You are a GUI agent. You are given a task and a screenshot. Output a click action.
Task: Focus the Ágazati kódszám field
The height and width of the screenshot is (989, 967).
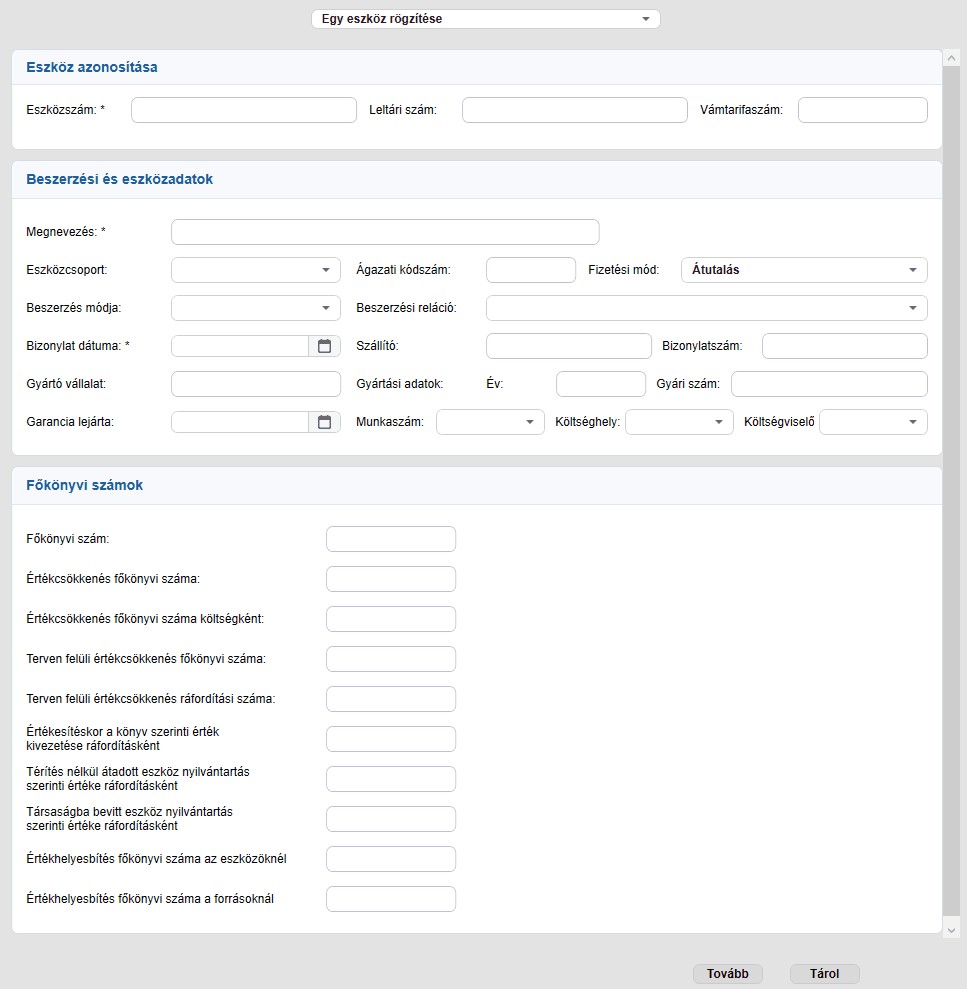coord(531,270)
